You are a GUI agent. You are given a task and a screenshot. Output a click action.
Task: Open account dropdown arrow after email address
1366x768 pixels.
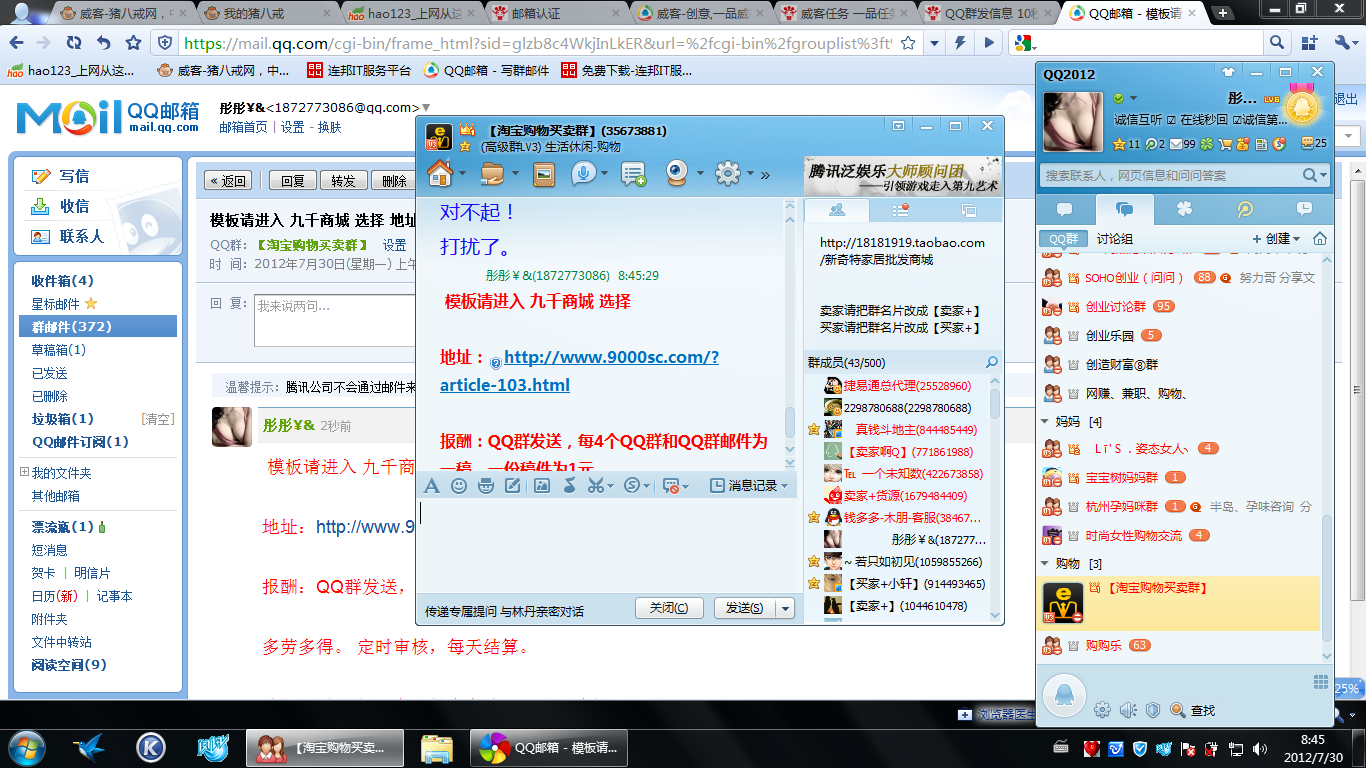pyautogui.click(x=426, y=108)
